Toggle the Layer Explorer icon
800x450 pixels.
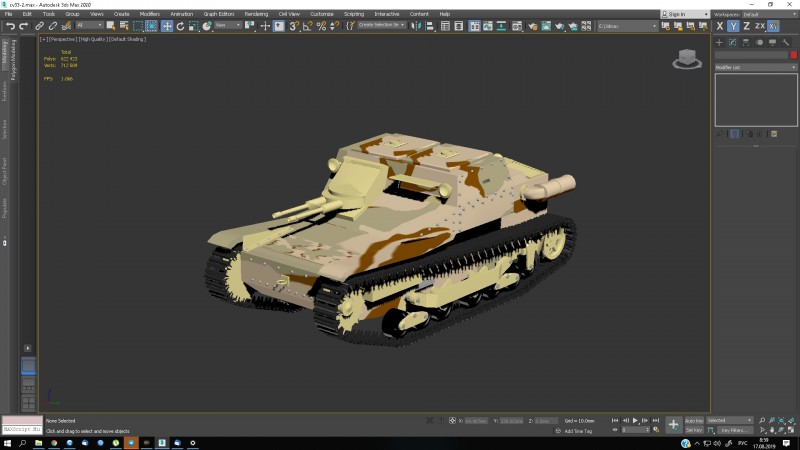(459, 26)
